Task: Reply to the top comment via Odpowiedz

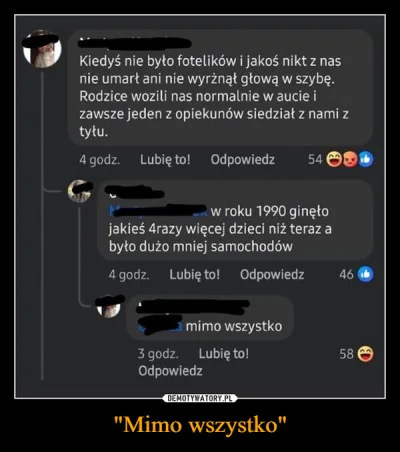Action: point(243,160)
